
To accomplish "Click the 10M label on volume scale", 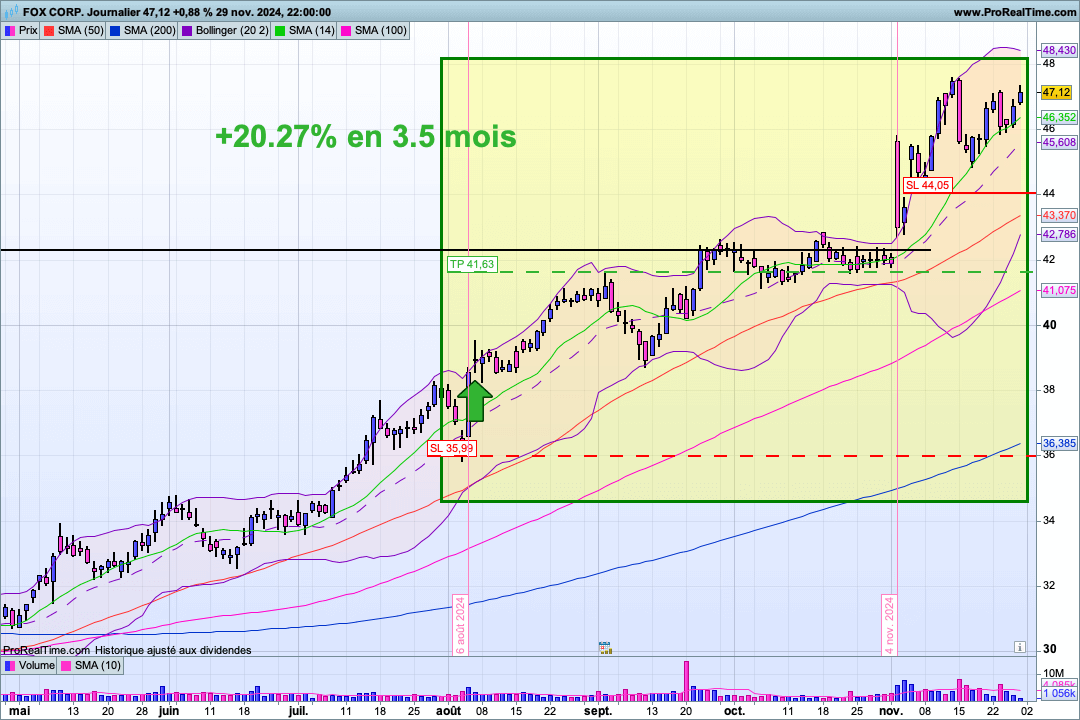I will coord(1054,673).
